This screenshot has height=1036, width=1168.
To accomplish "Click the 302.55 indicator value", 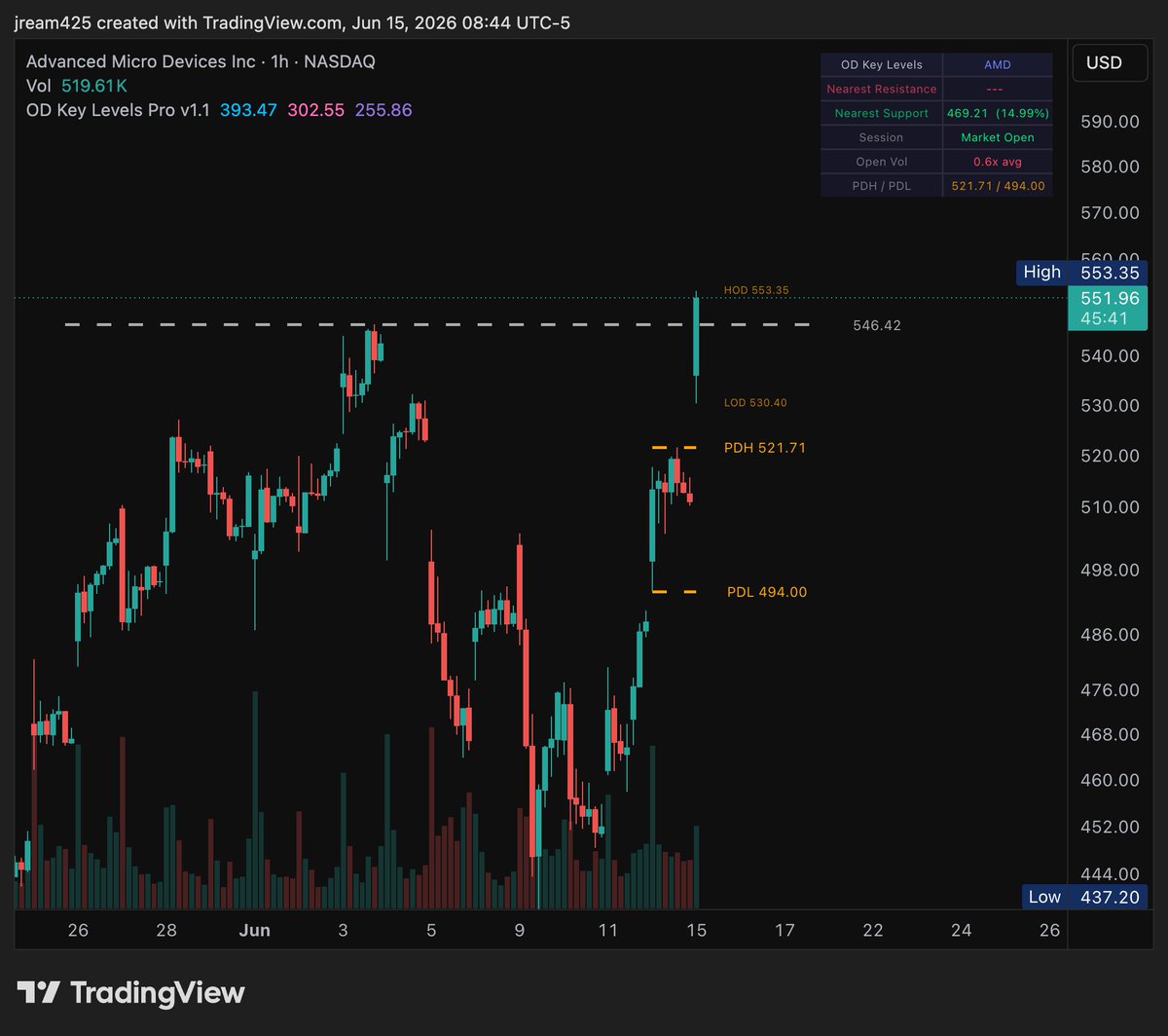I will coord(315,110).
